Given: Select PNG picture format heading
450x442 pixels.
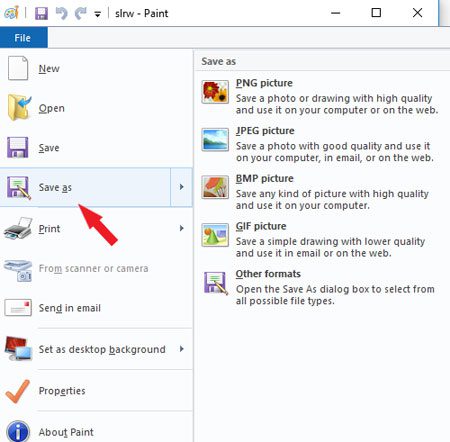Looking at the screenshot, I should pos(264,83).
